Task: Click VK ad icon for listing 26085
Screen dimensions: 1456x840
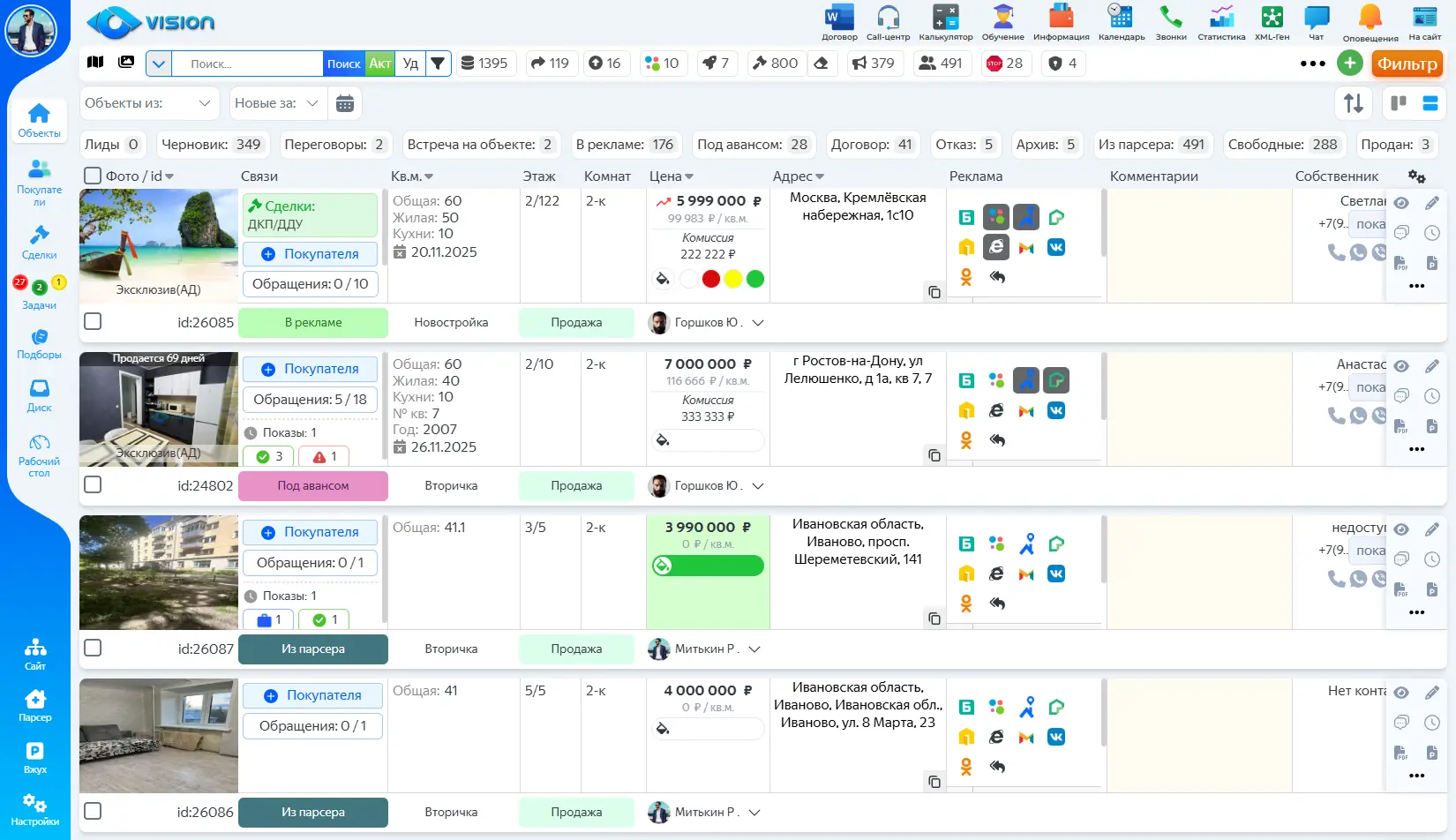Action: tap(1056, 248)
